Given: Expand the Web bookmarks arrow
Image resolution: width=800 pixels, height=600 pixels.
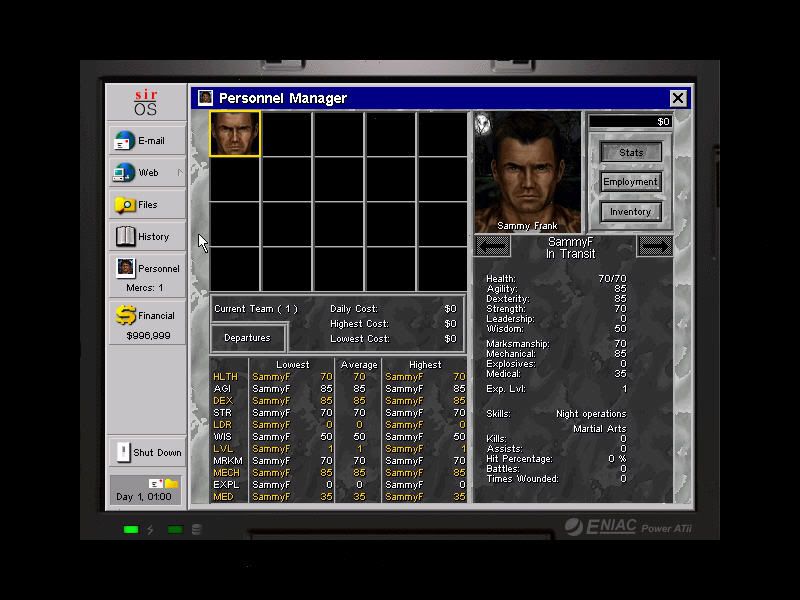Looking at the screenshot, I should click(180, 173).
